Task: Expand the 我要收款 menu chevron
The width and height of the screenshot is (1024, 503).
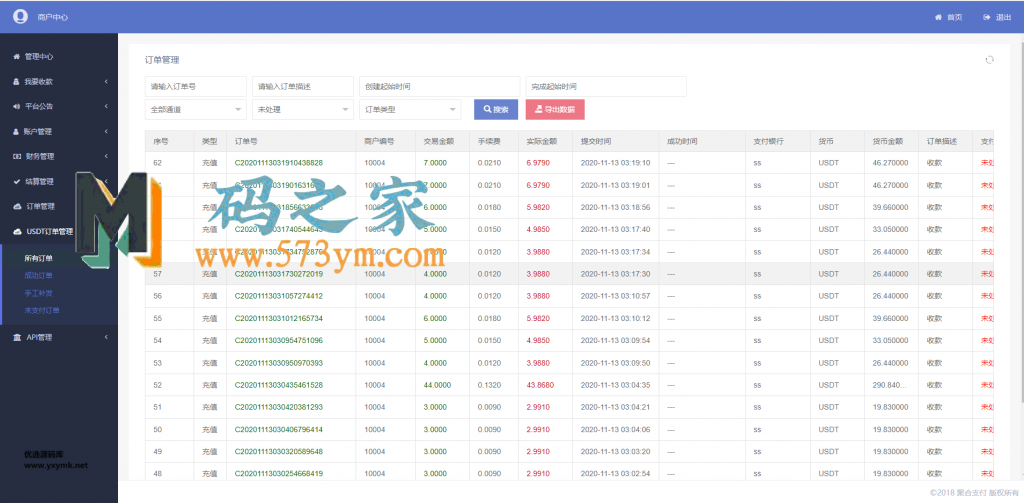Action: 106,82
